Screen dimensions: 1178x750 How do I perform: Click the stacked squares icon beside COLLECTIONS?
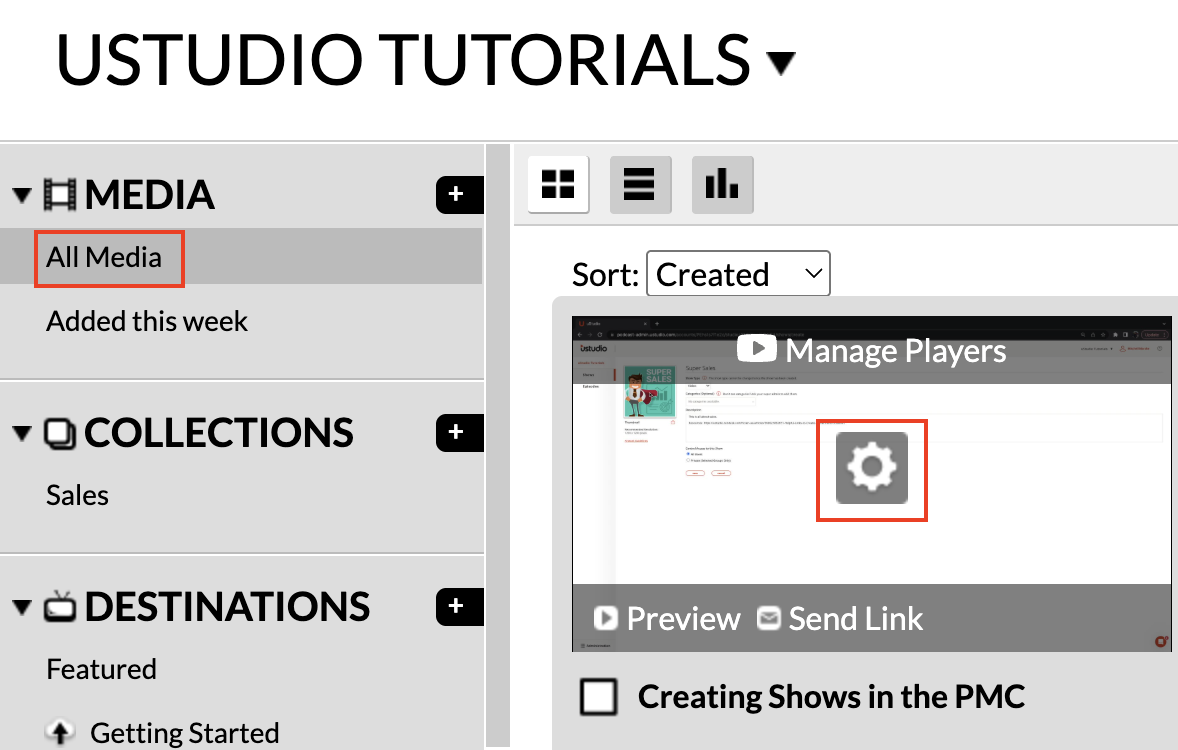(x=59, y=434)
